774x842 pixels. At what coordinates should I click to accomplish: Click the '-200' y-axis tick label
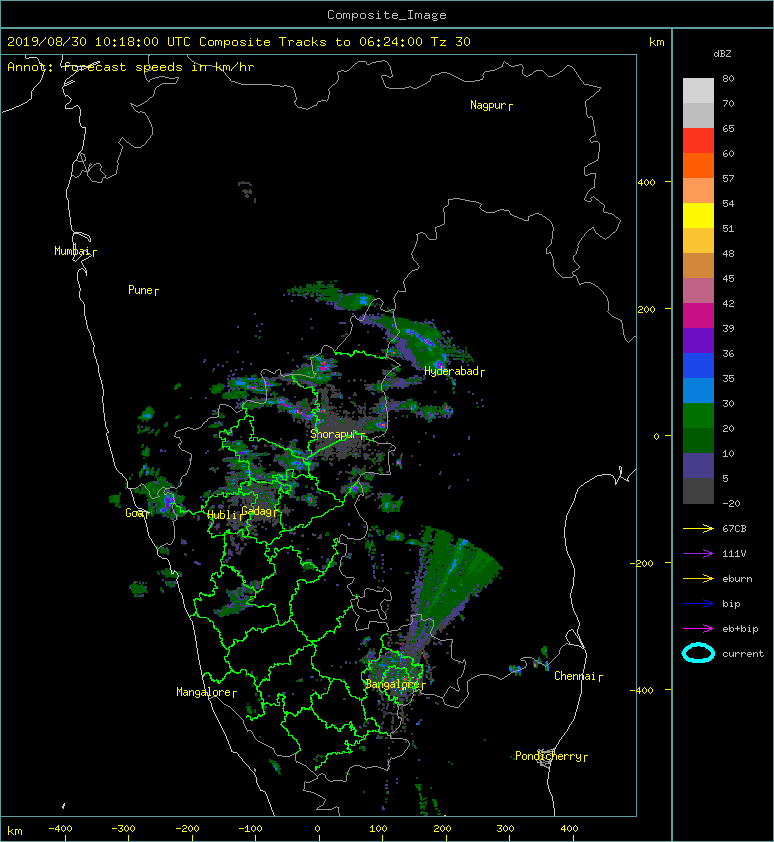click(643, 563)
